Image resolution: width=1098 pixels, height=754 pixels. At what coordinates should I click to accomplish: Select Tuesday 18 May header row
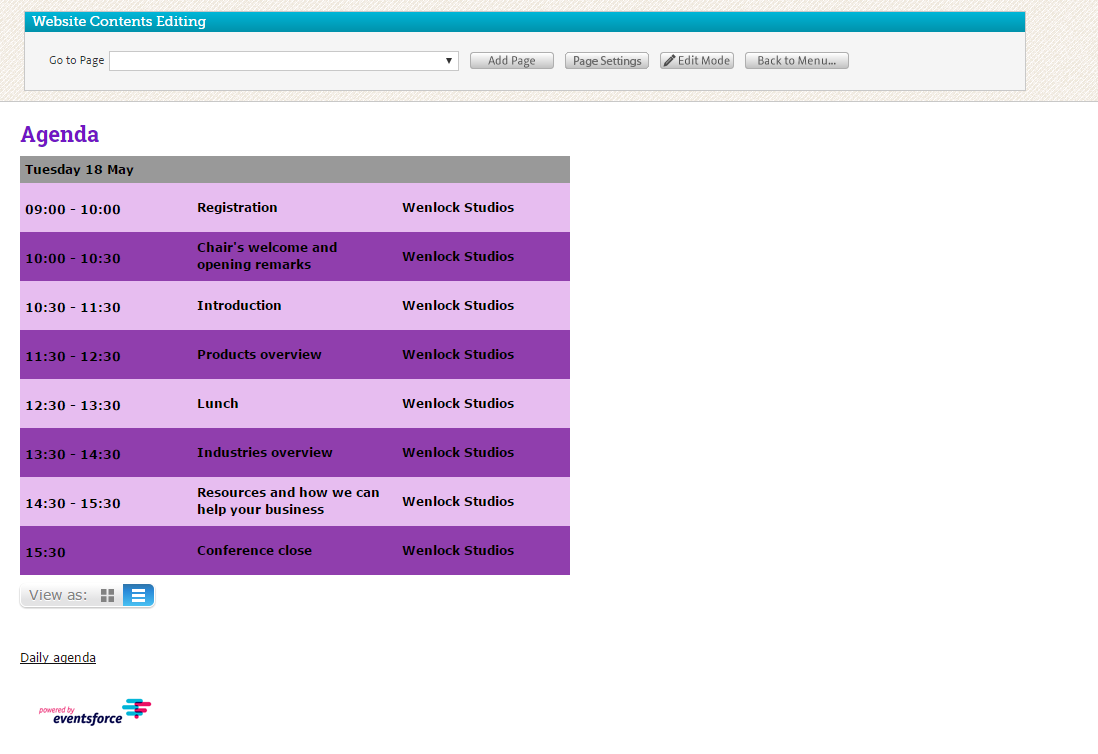[295, 169]
